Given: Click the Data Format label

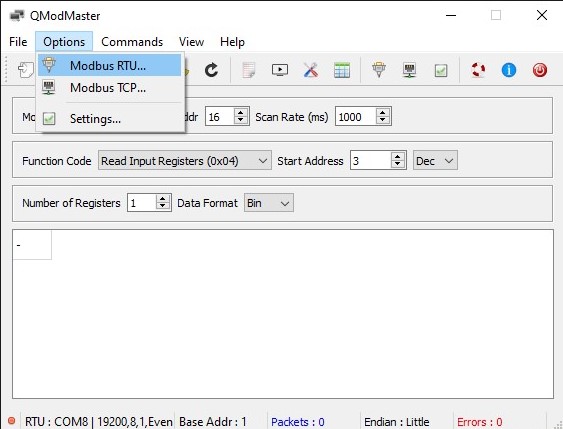Looking at the screenshot, I should point(207,203).
